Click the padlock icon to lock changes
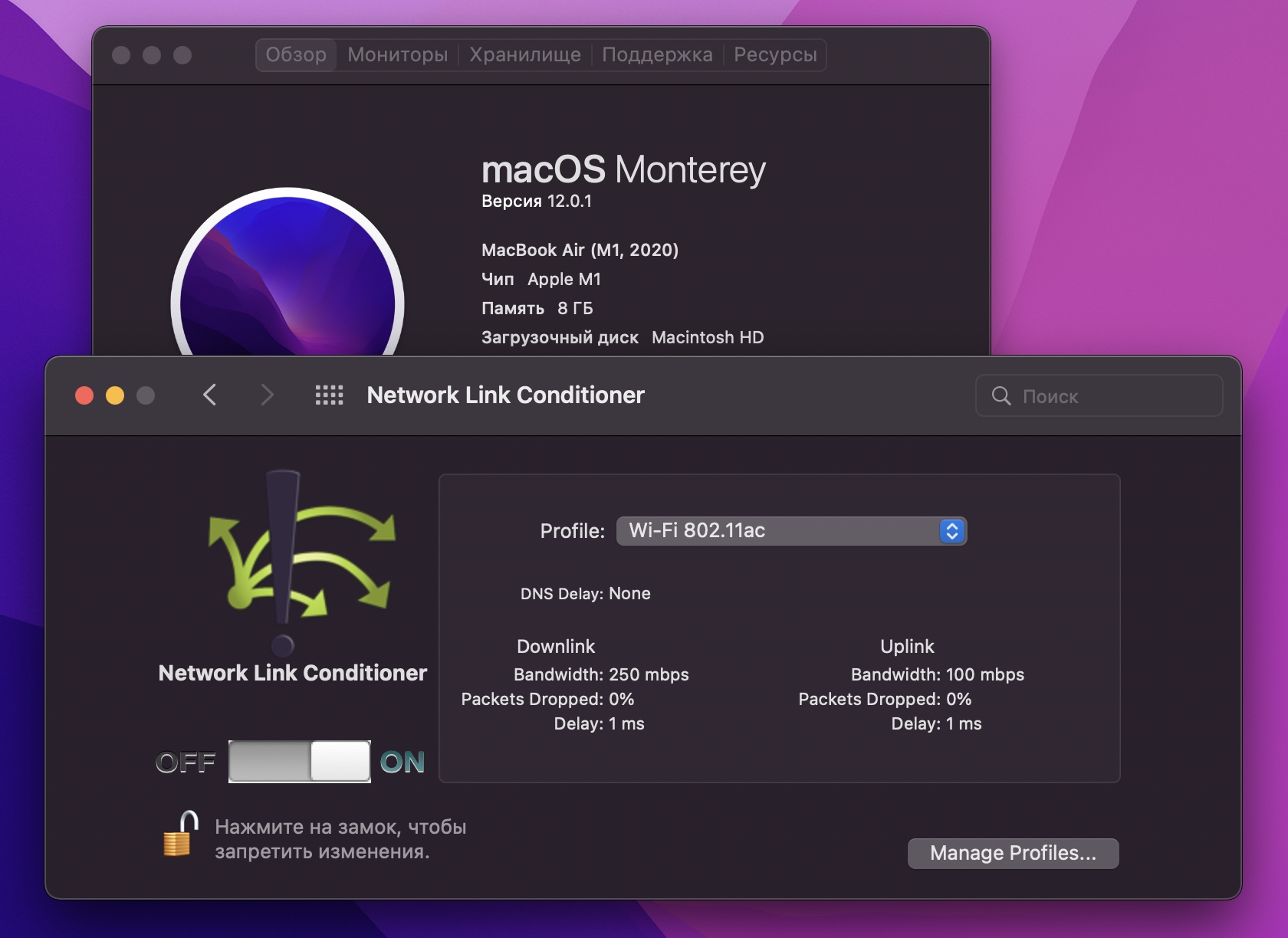The width and height of the screenshot is (1288, 938). point(181,834)
